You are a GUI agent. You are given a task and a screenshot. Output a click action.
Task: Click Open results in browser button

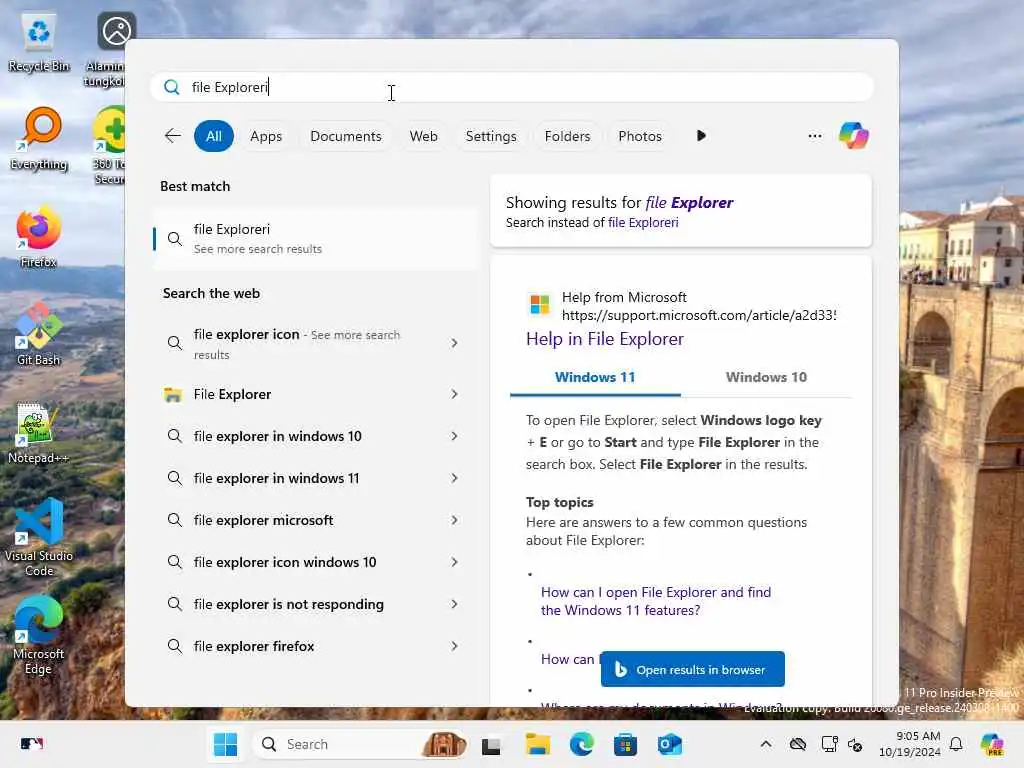tap(692, 669)
